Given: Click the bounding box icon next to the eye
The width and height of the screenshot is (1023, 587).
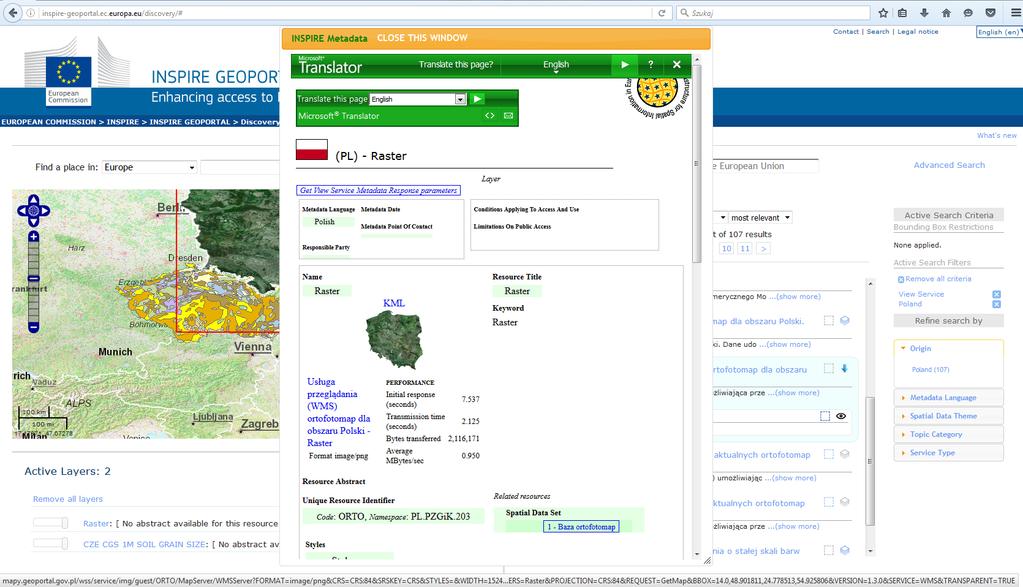Looking at the screenshot, I should tap(825, 416).
